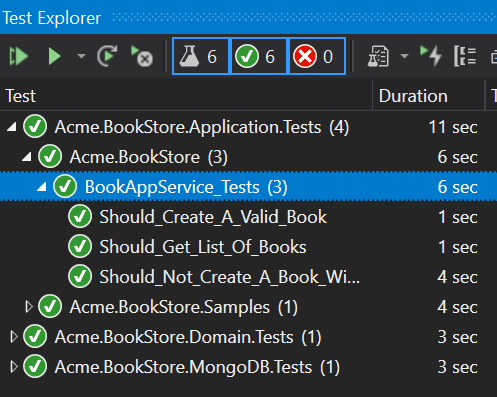The width and height of the screenshot is (497, 397).
Task: Run failed tests icon
Action: point(142,56)
